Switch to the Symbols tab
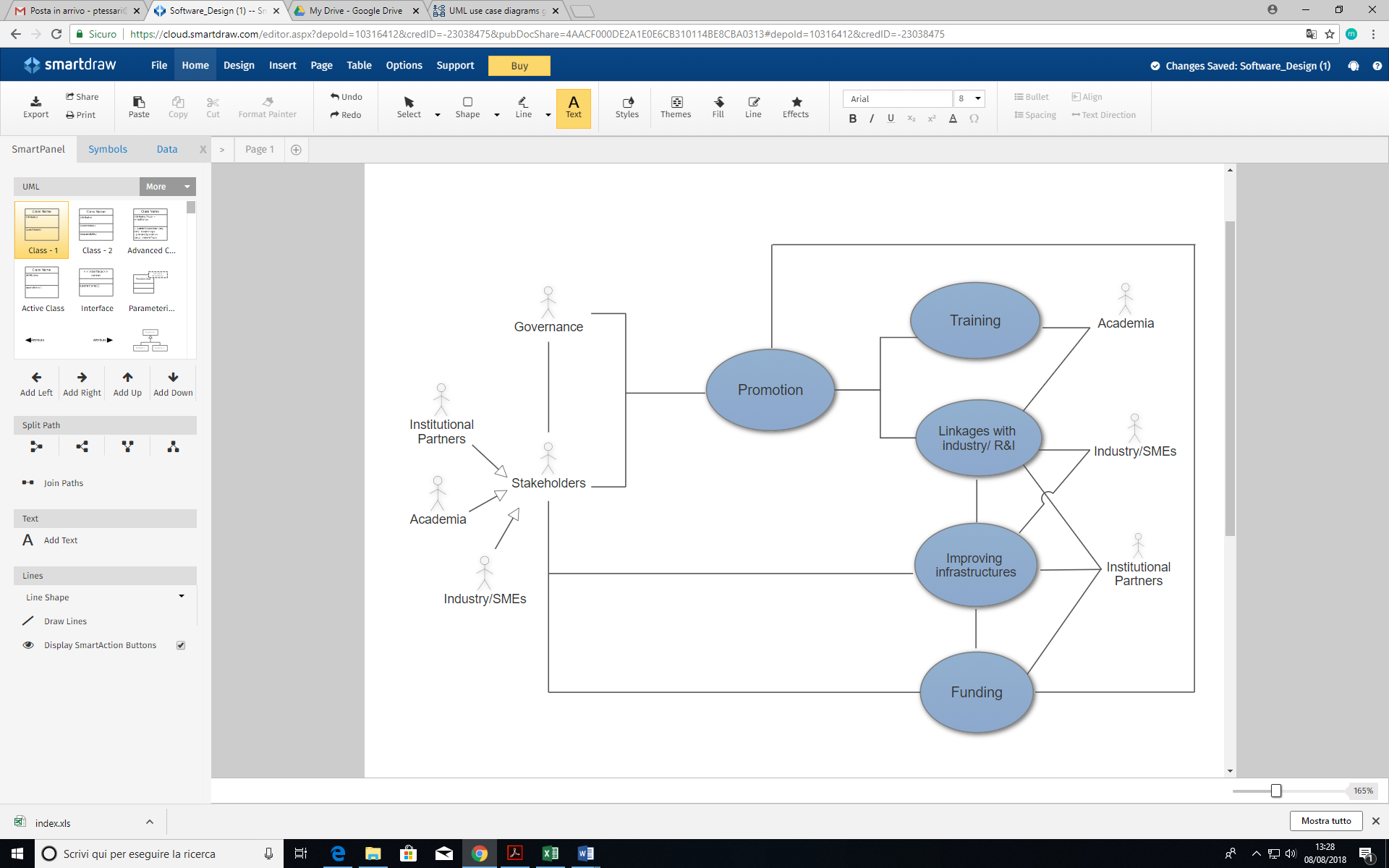Viewport: 1389px width, 868px height. [x=108, y=149]
